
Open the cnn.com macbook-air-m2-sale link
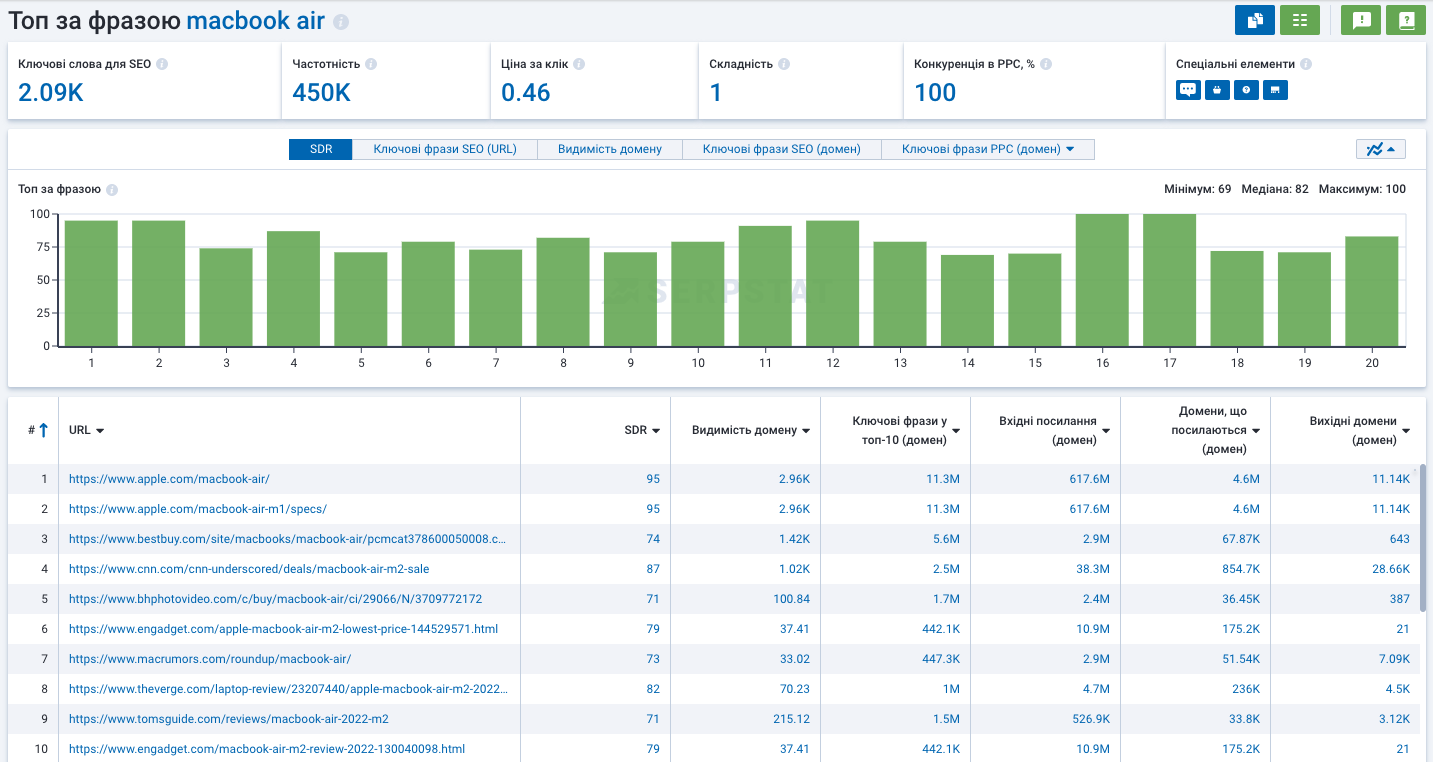pos(249,569)
